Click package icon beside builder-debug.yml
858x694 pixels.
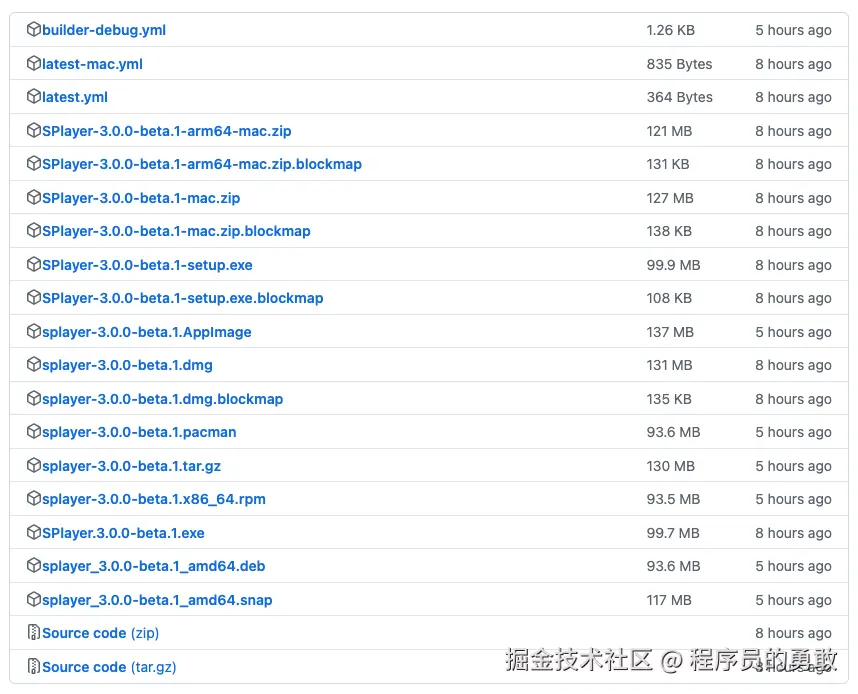(x=34, y=29)
